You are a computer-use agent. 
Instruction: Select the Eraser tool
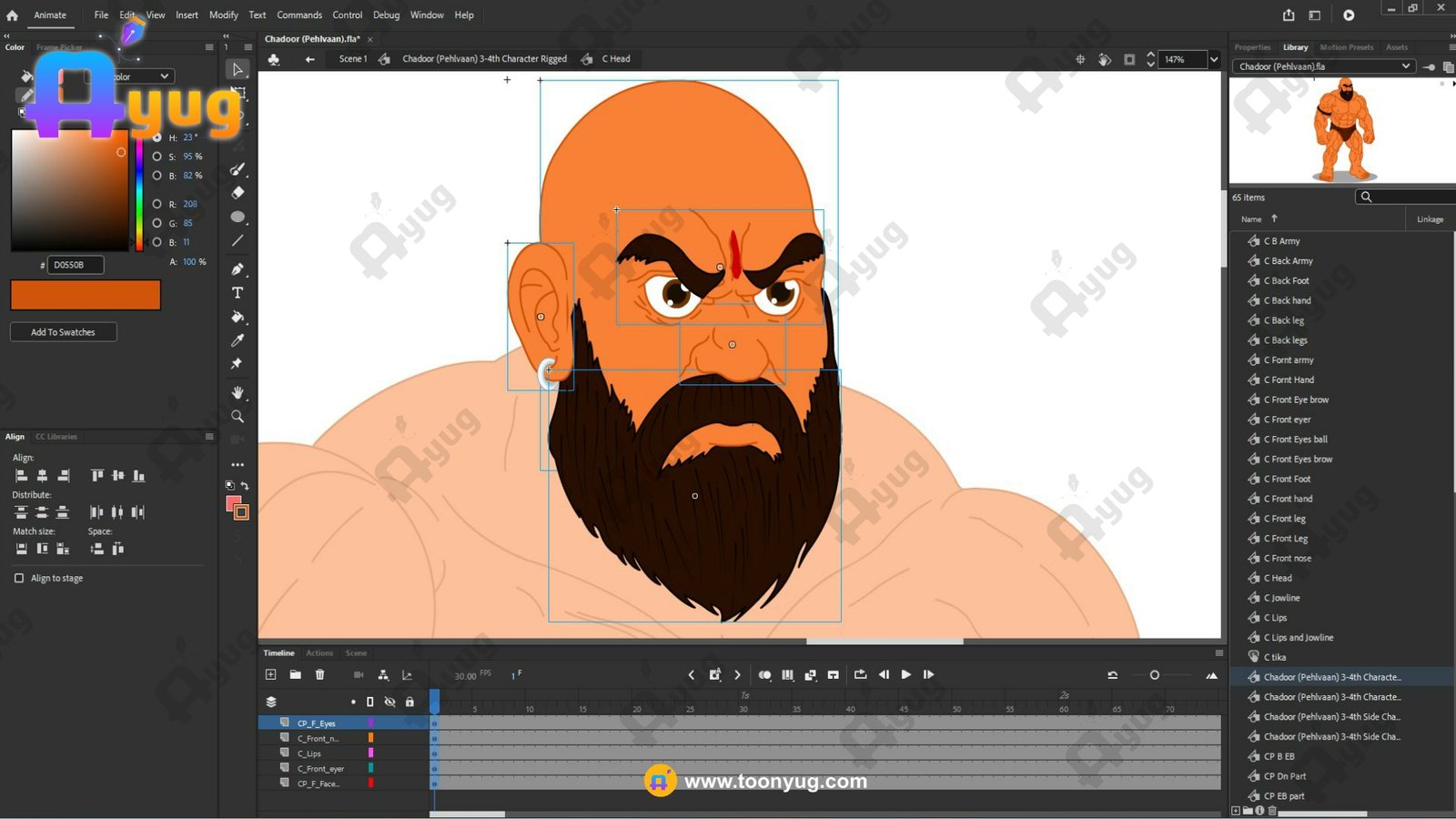(238, 193)
